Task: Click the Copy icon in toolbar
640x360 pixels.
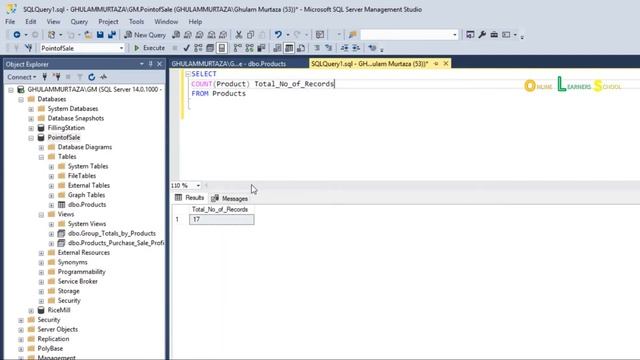Action: pos(251,35)
